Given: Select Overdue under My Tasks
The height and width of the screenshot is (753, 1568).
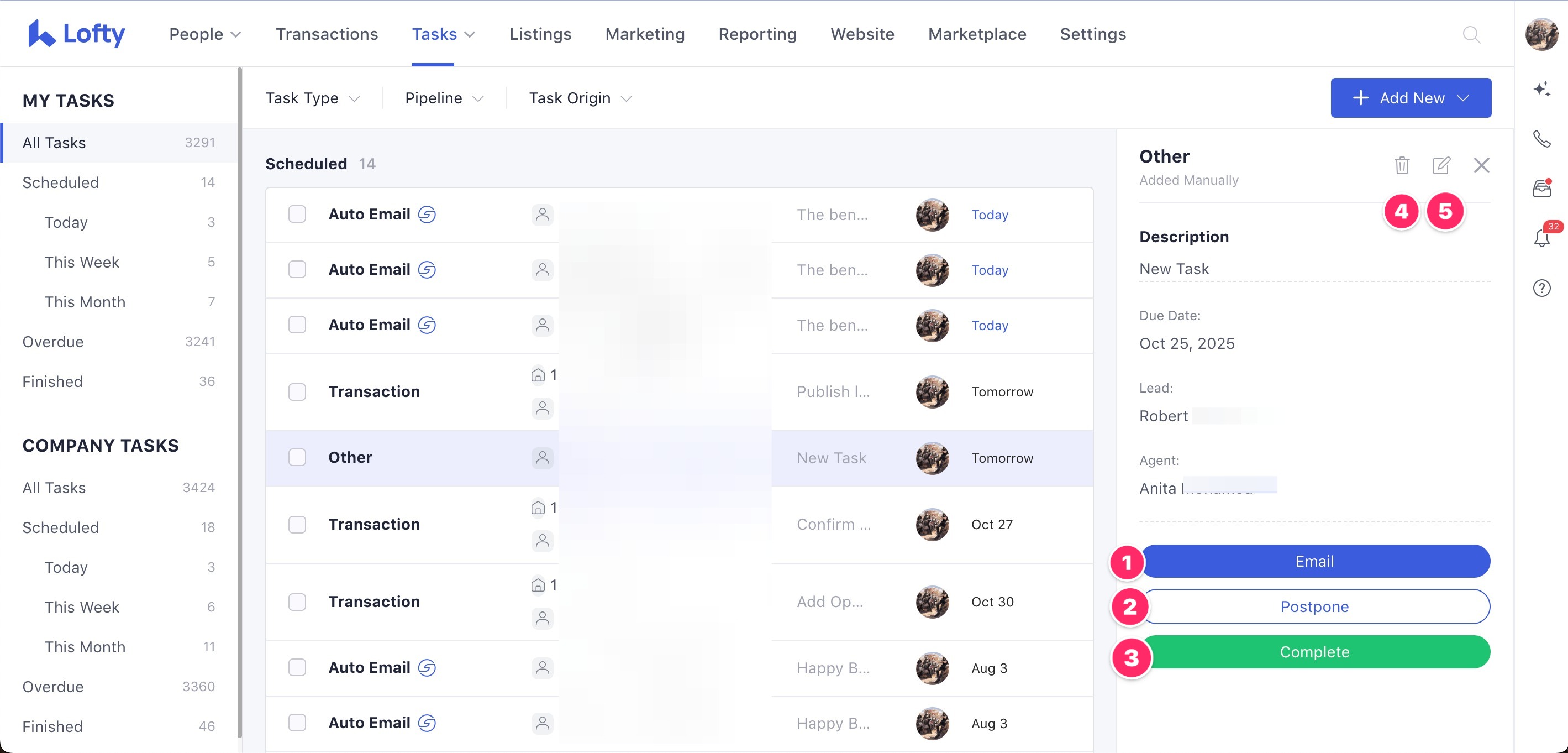Looking at the screenshot, I should click(x=53, y=342).
